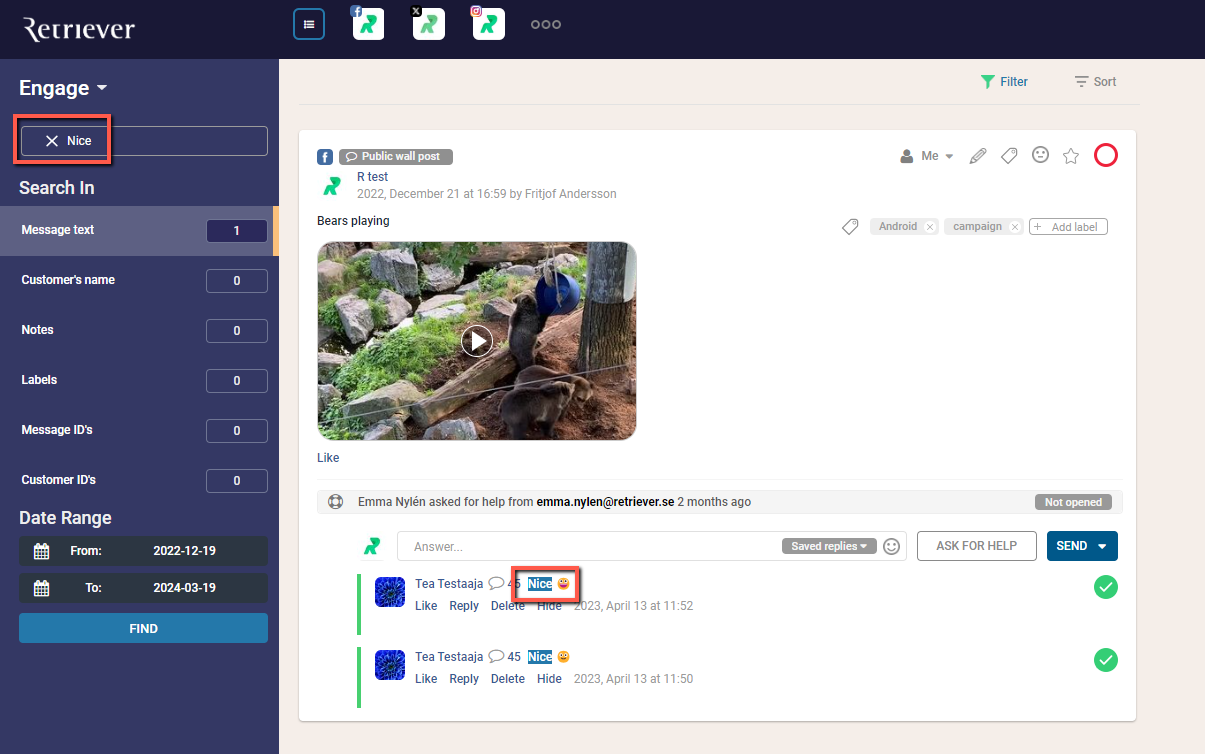
Task: Click the Add label field
Action: coord(1068,227)
